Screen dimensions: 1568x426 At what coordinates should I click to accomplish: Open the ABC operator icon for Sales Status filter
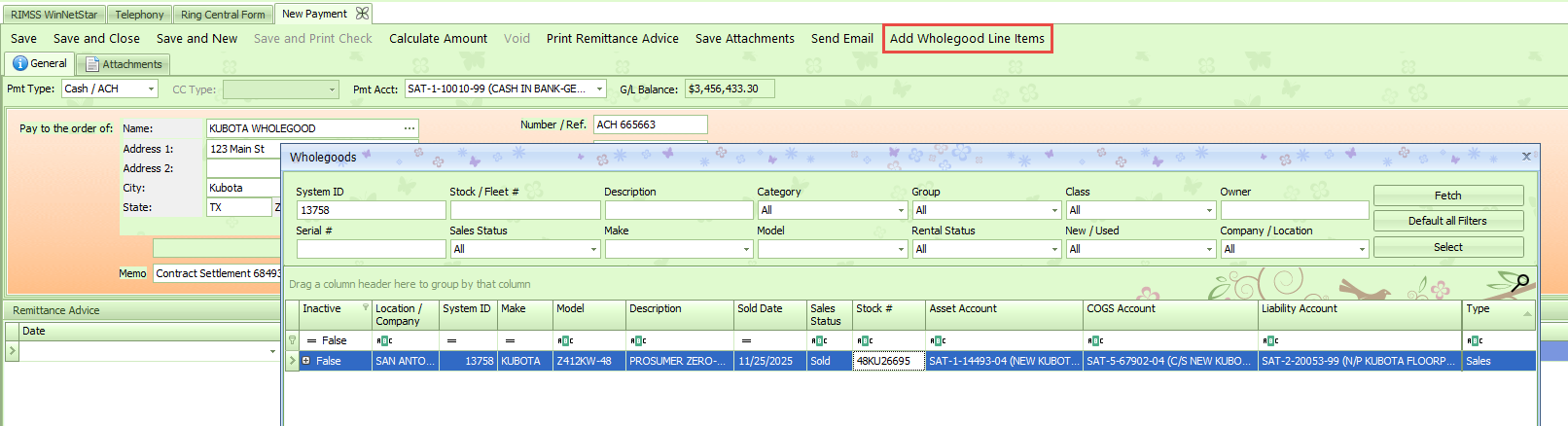point(819,340)
